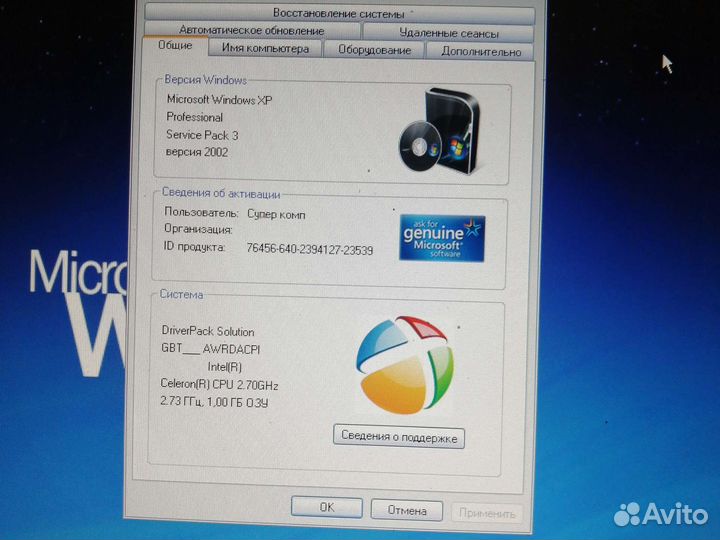Click the 2.73 ГГц, 1,00 ГБ ОЗУ line
Image resolution: width=720 pixels, height=540 pixels.
214,402
